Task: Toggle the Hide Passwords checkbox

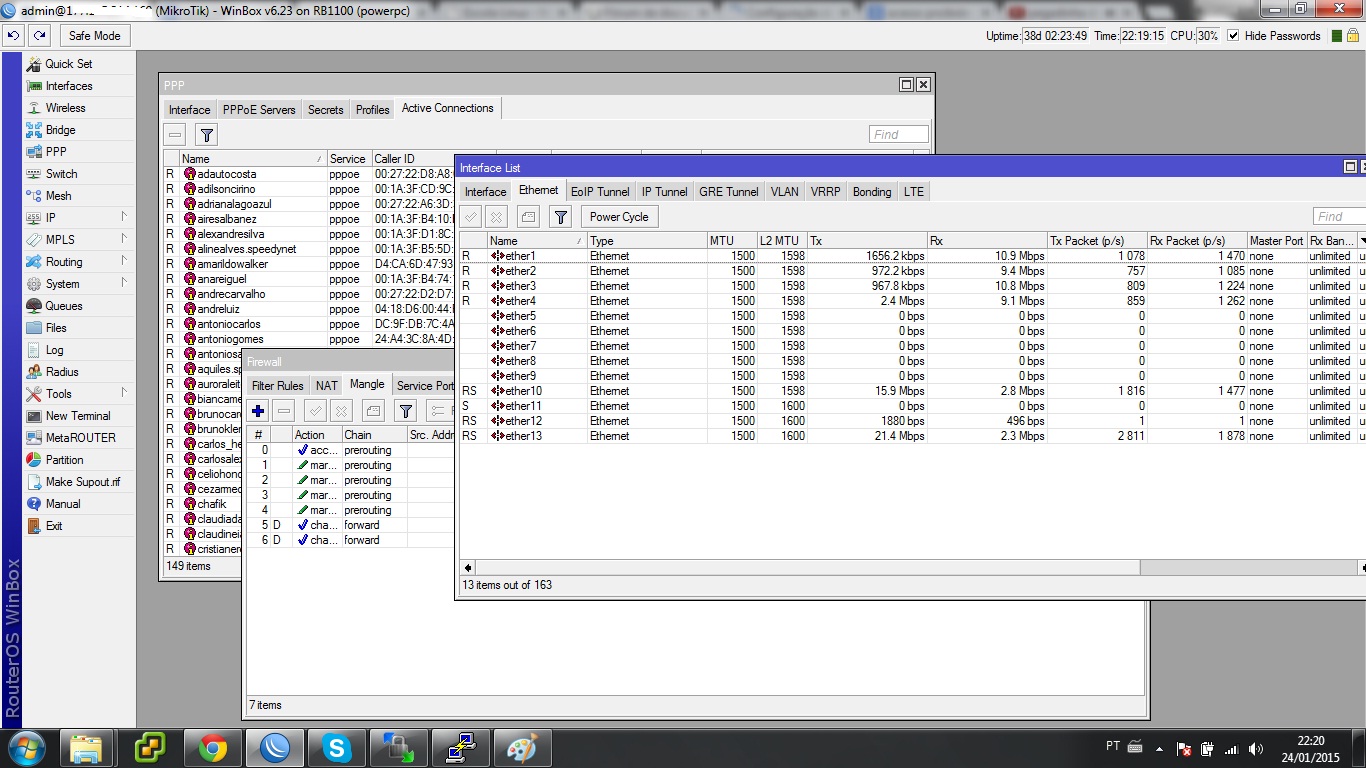Action: coord(1233,36)
